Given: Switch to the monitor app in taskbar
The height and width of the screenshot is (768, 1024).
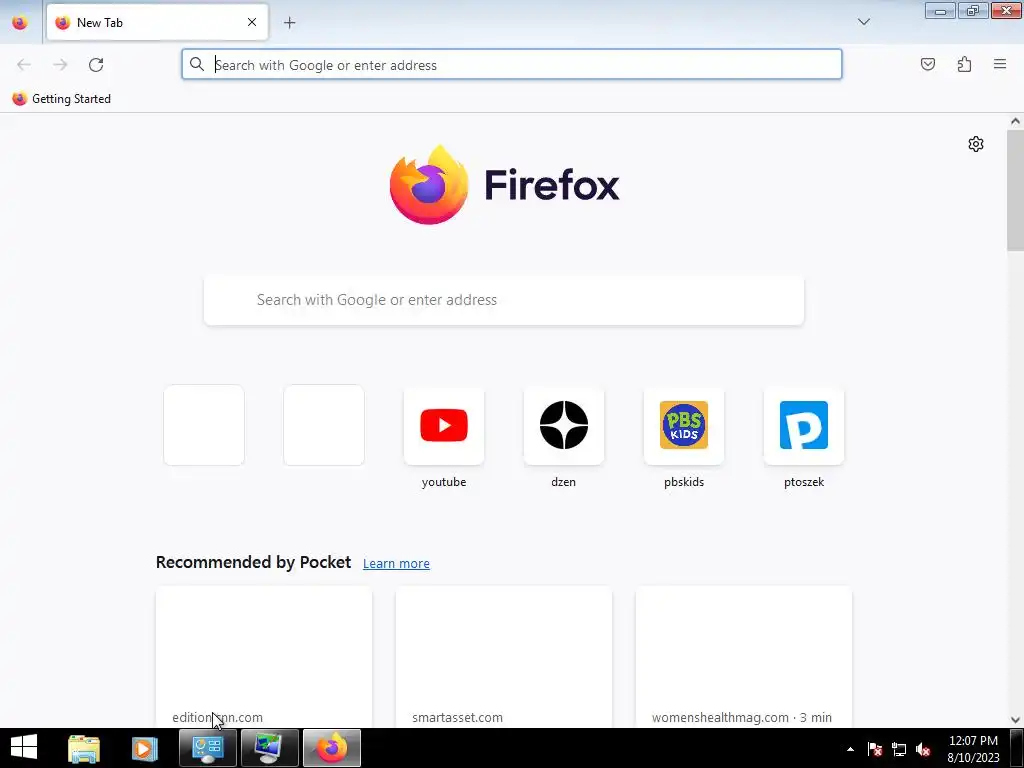Looking at the screenshot, I should (x=270, y=748).
